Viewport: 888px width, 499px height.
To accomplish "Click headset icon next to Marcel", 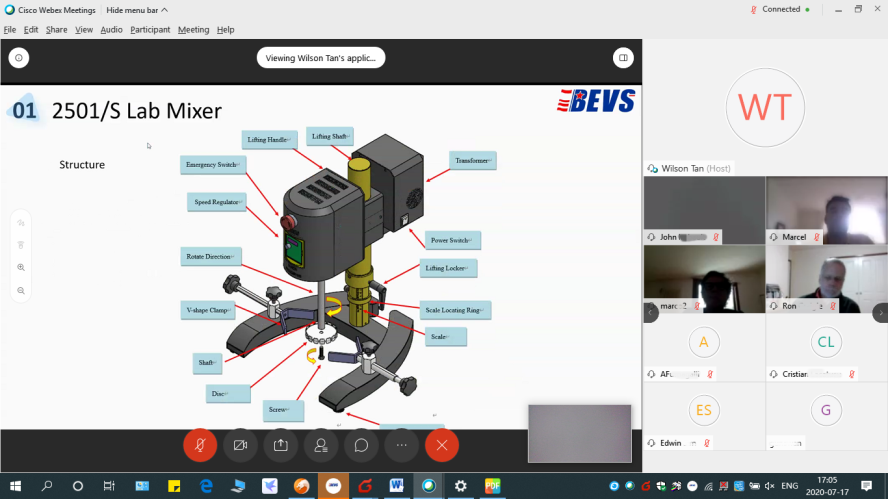I will click(x=774, y=237).
